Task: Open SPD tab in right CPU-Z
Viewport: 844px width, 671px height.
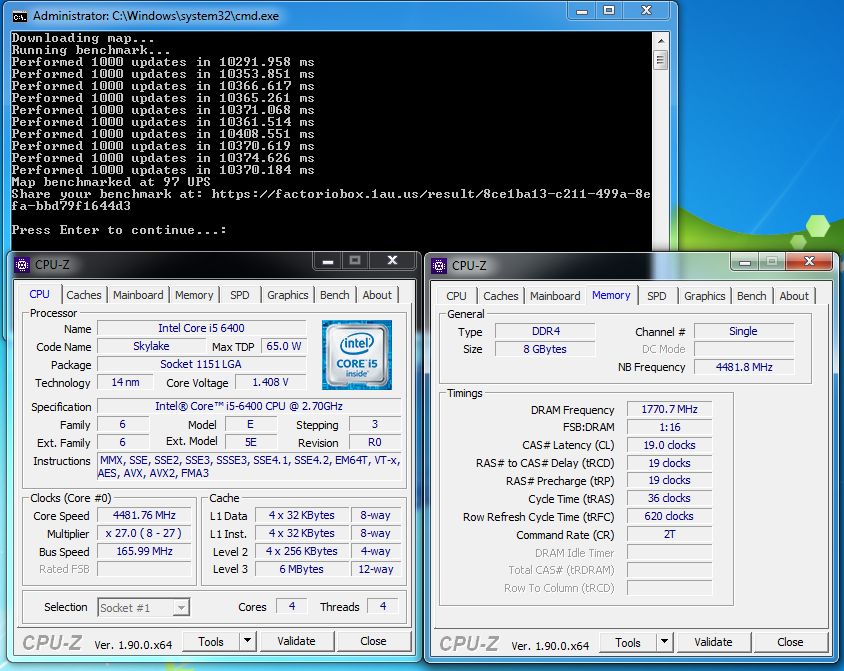Action: (x=656, y=296)
